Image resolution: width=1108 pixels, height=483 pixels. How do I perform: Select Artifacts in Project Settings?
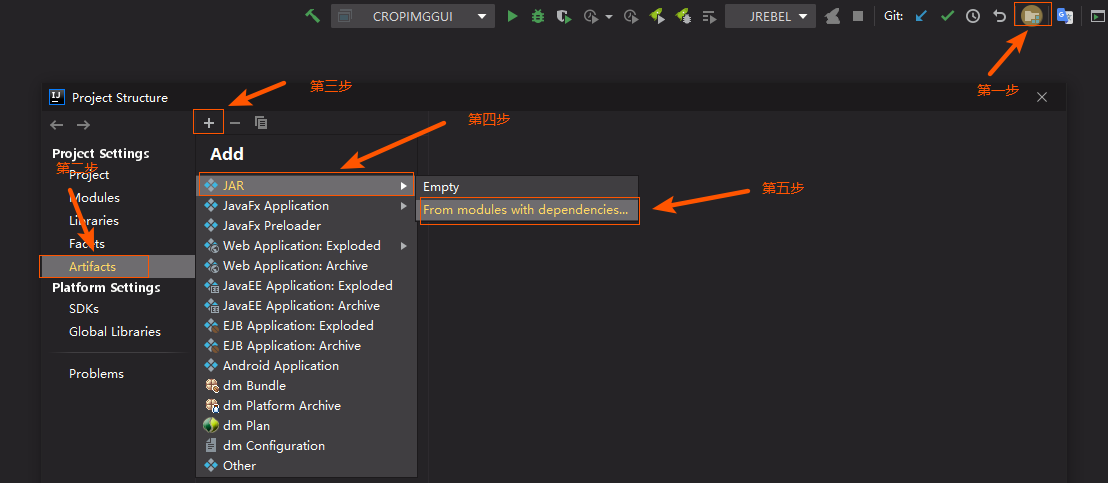(117, 266)
